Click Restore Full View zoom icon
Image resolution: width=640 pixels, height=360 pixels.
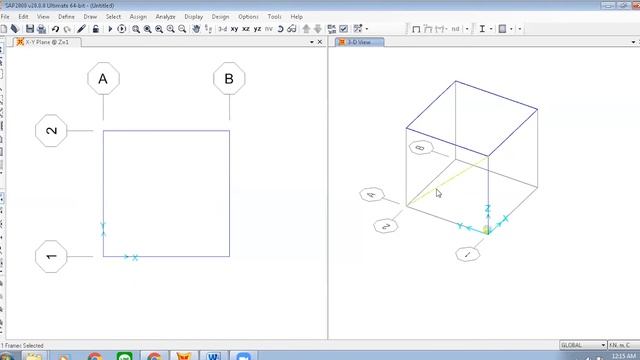tap(147, 29)
